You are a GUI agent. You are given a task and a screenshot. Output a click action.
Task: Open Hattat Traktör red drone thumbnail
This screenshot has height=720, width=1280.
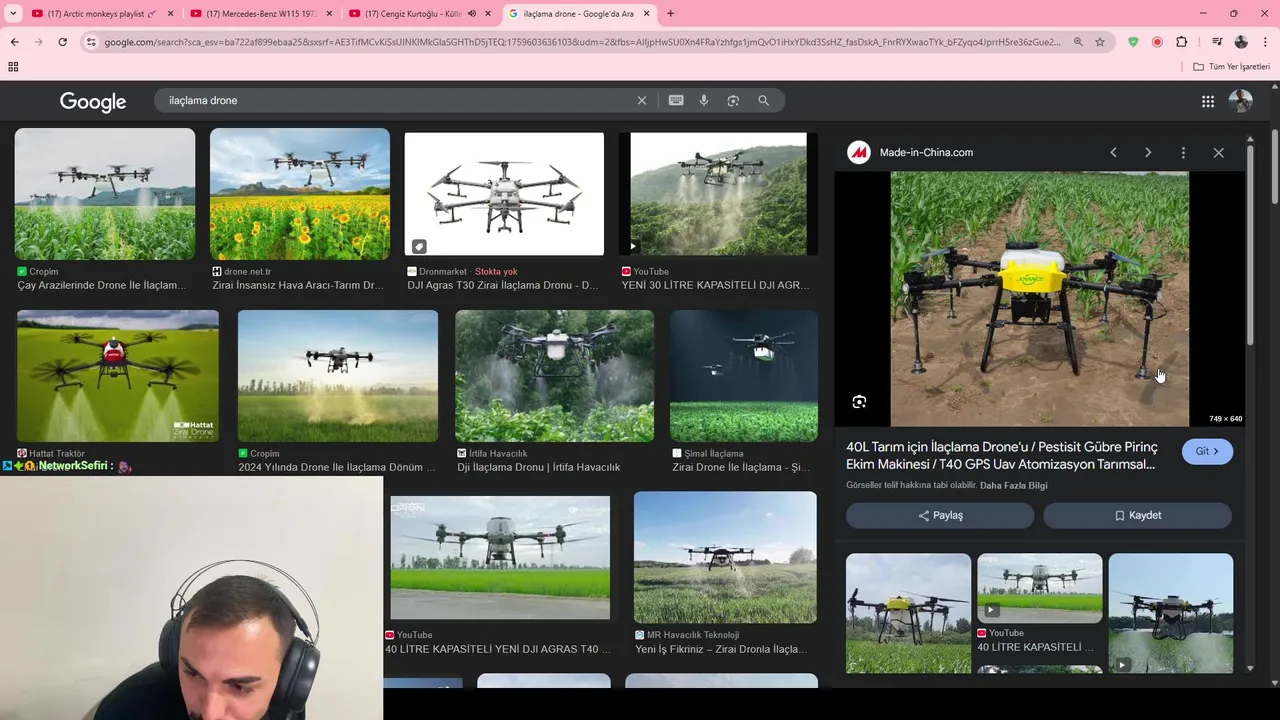[x=118, y=376]
